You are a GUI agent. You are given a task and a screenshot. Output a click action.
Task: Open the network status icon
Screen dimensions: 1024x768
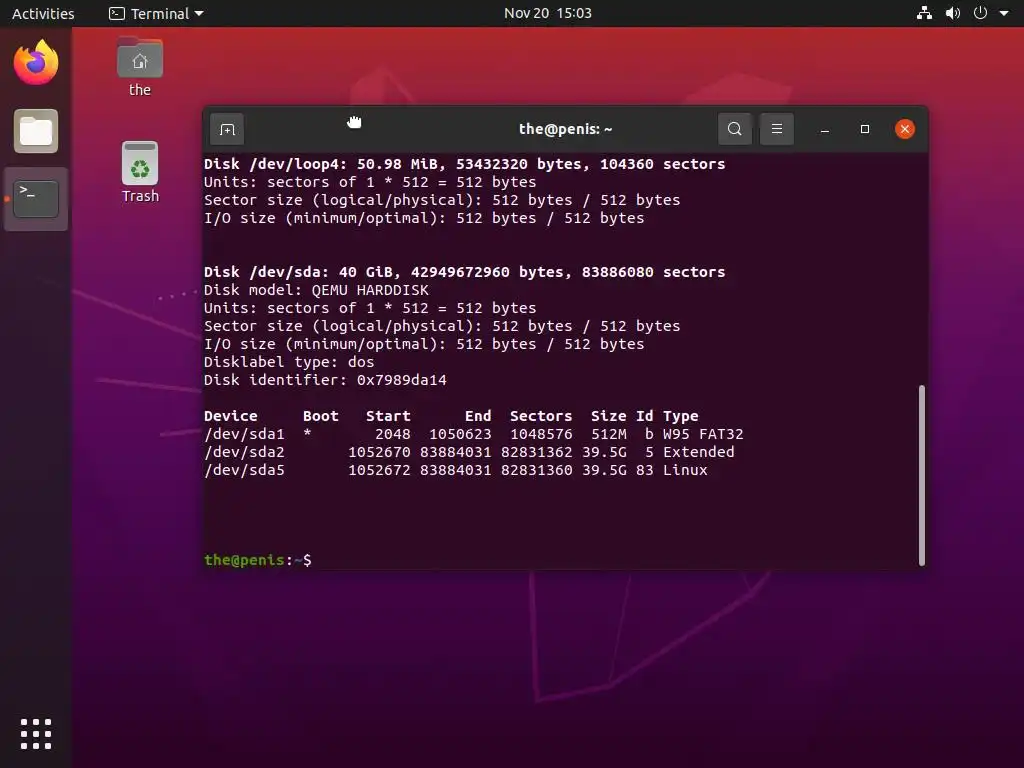point(924,13)
